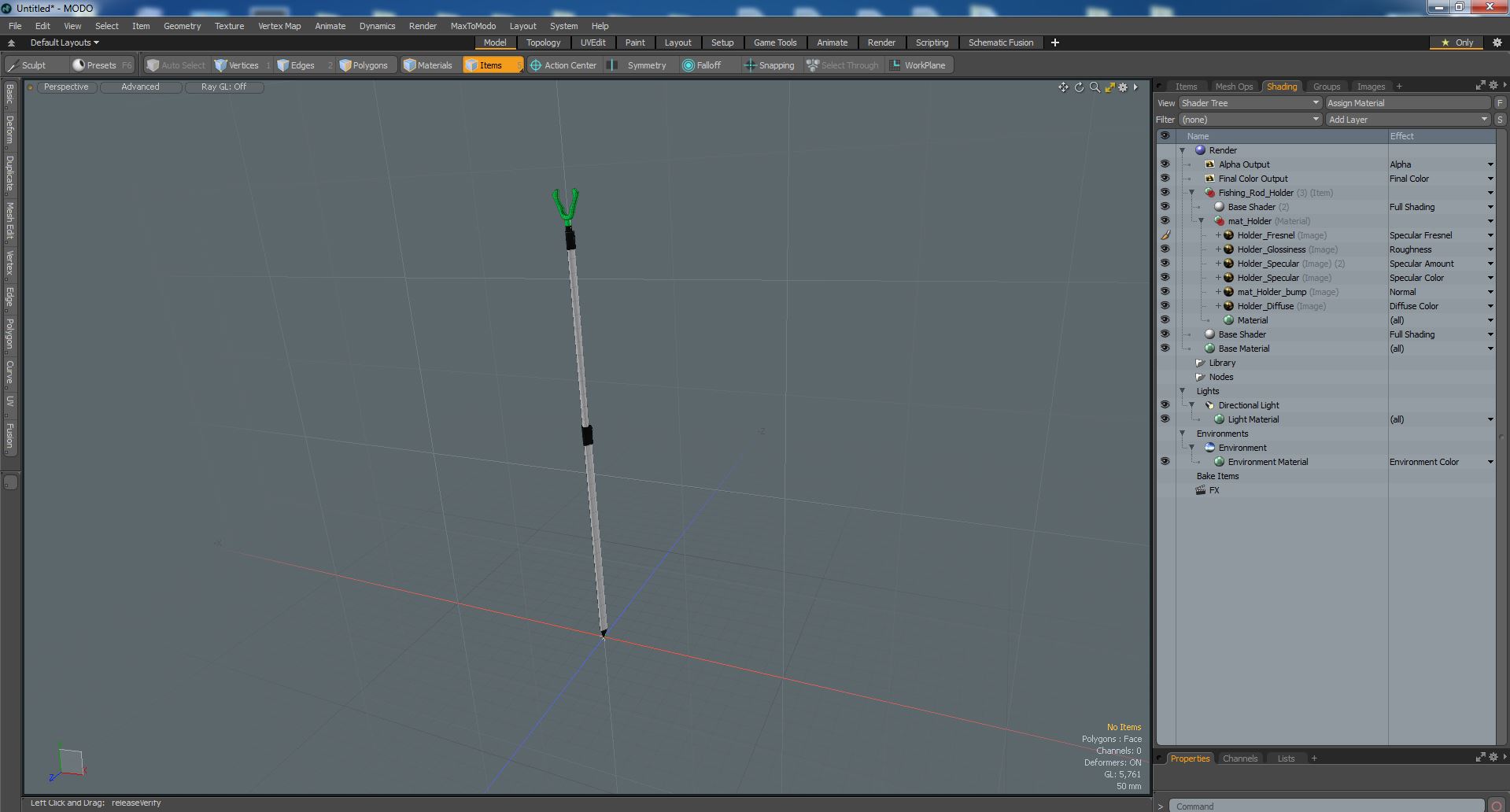This screenshot has width=1510, height=812.
Task: Click the Command input field
Action: [x=1327, y=806]
